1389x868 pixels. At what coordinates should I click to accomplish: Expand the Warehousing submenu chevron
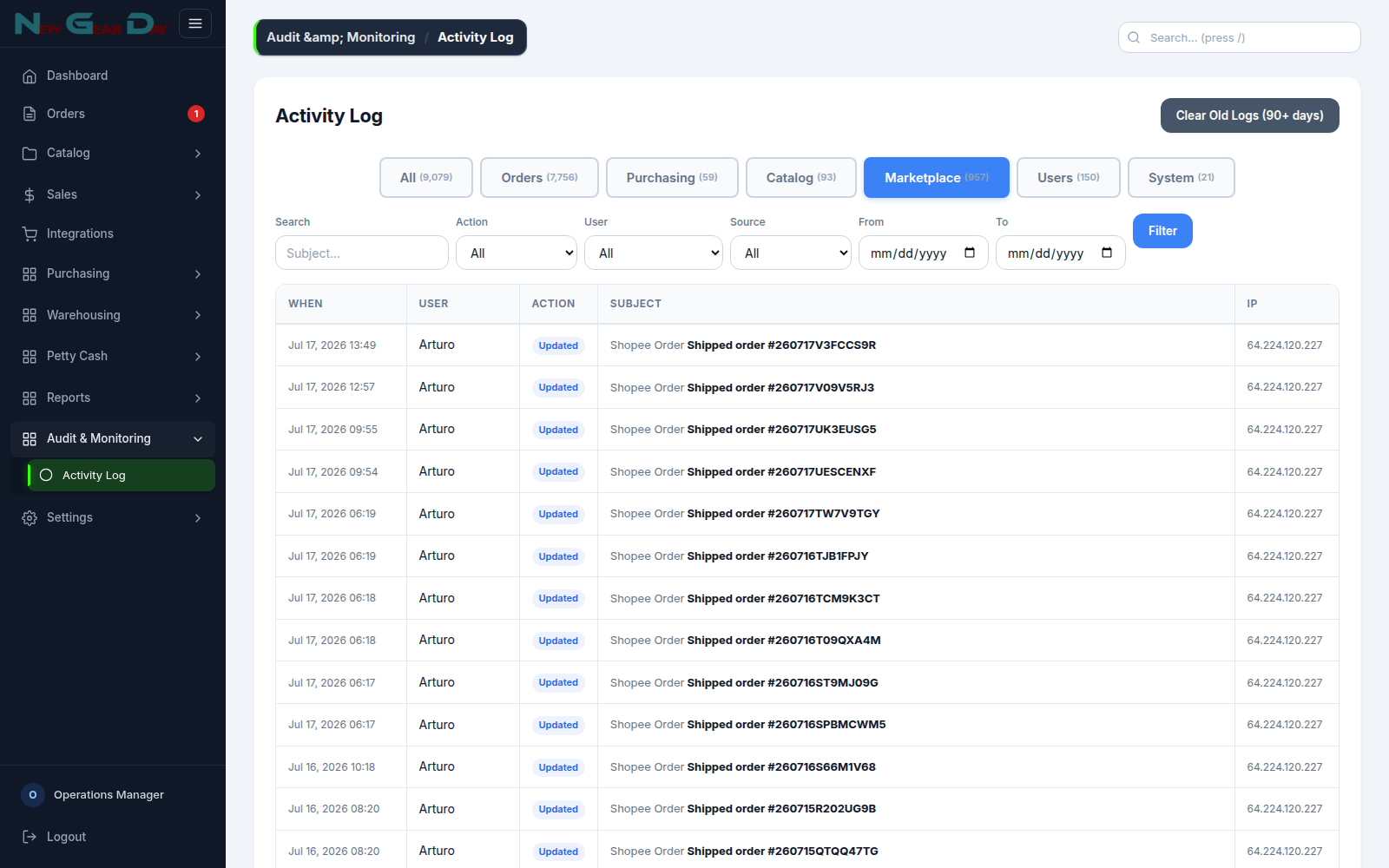tap(198, 315)
